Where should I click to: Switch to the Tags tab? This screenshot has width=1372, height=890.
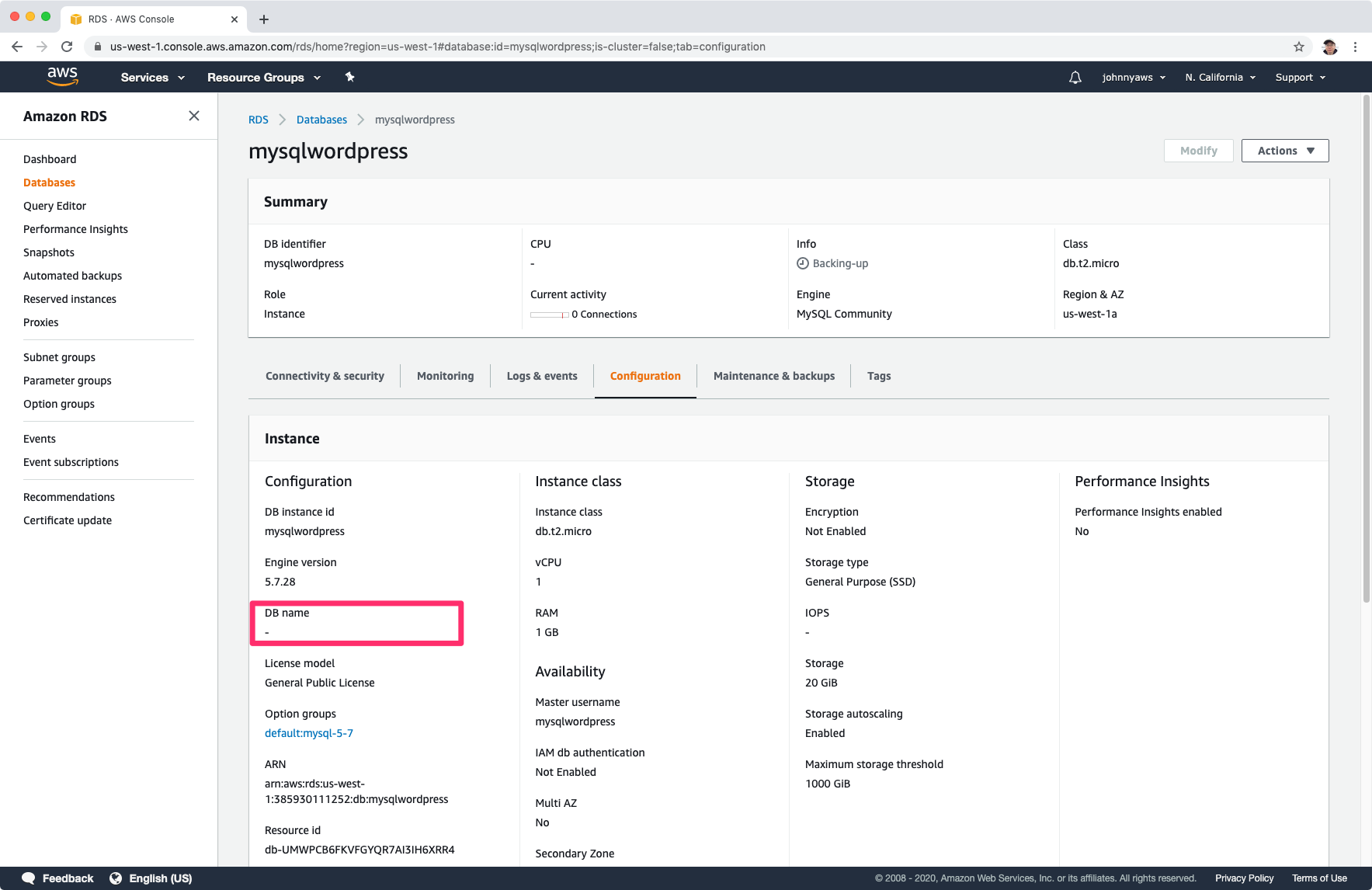[x=879, y=376]
